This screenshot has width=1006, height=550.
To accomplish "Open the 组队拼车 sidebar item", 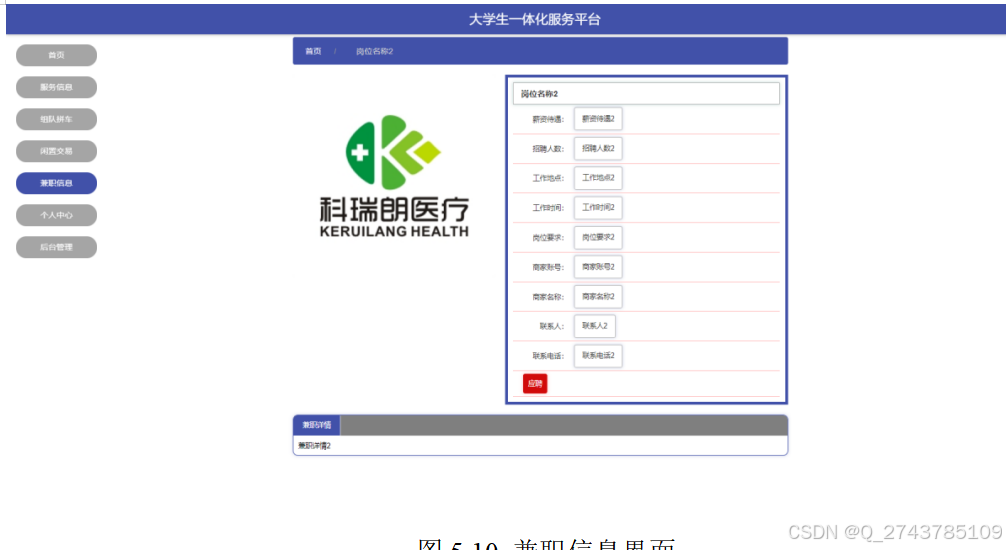I will pos(56,119).
